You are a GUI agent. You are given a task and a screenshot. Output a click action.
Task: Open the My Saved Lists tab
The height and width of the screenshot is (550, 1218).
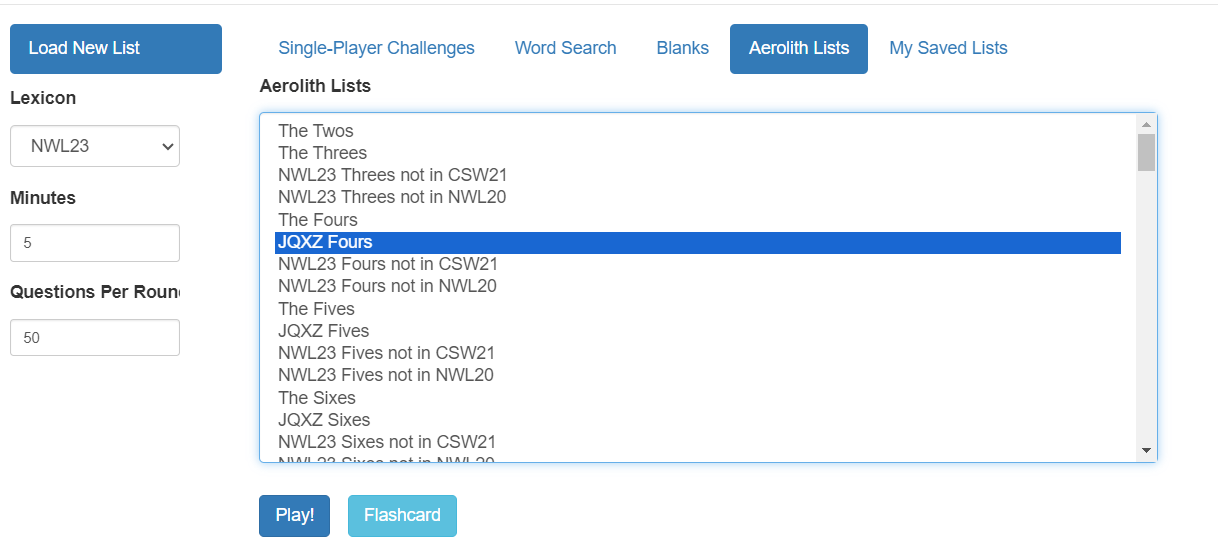tap(948, 49)
